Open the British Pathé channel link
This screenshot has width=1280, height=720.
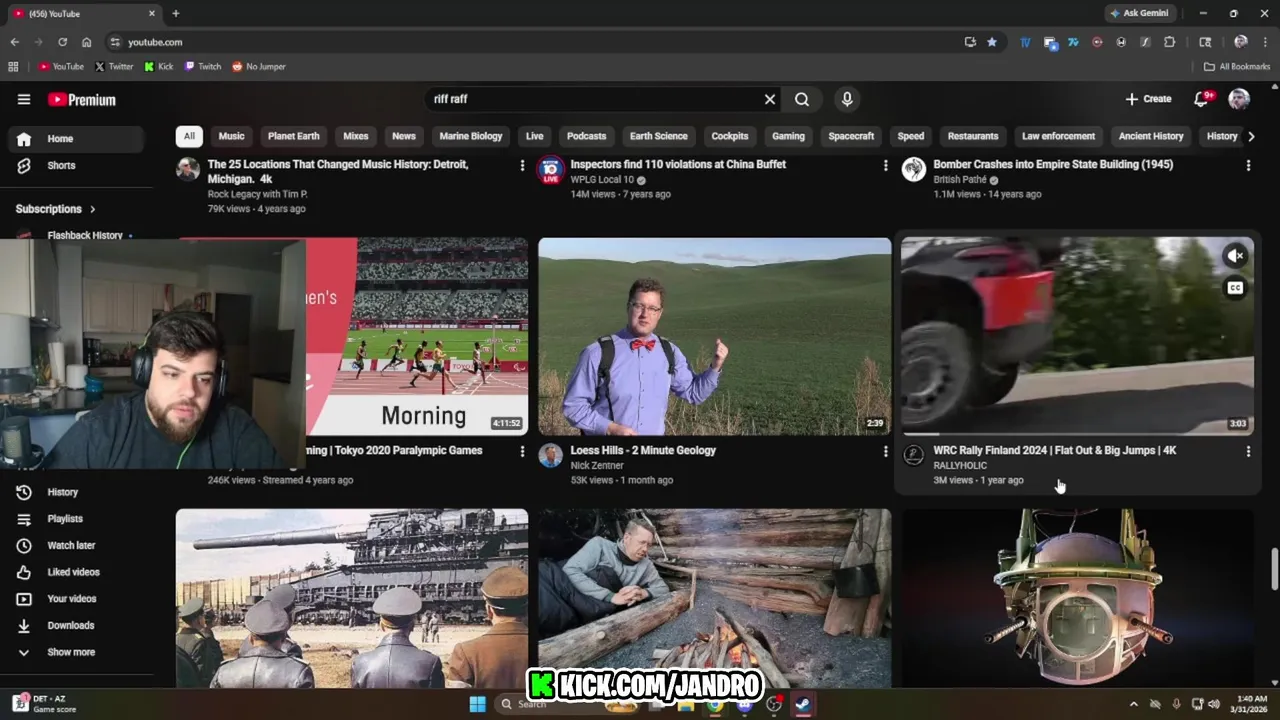tap(960, 180)
